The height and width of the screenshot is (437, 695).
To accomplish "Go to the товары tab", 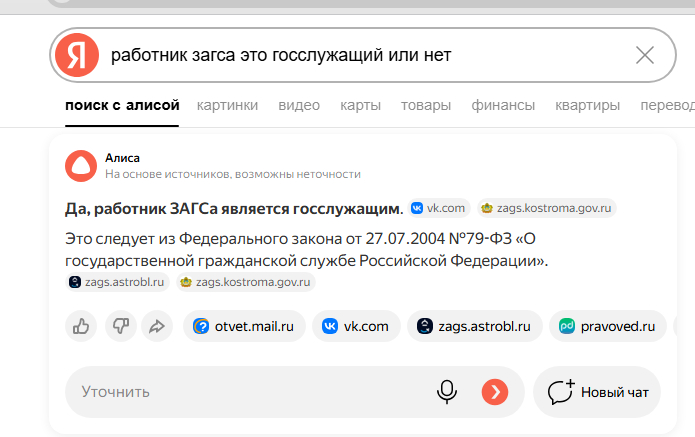I will coord(426,105).
